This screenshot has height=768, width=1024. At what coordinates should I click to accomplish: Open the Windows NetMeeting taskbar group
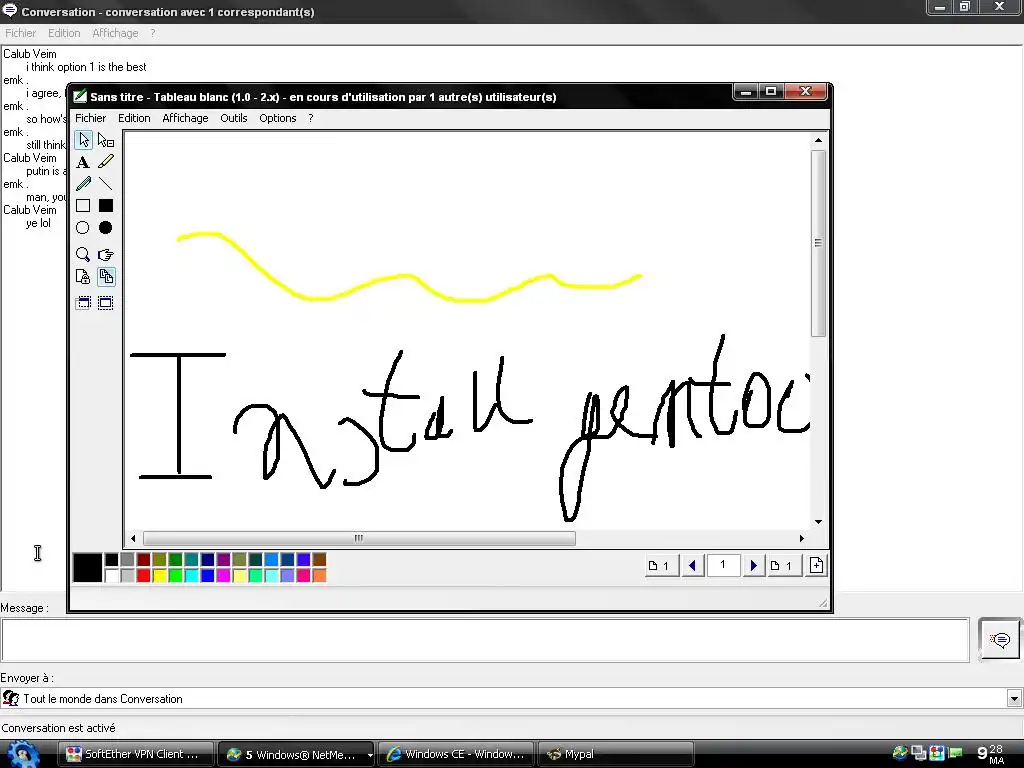click(x=295, y=754)
